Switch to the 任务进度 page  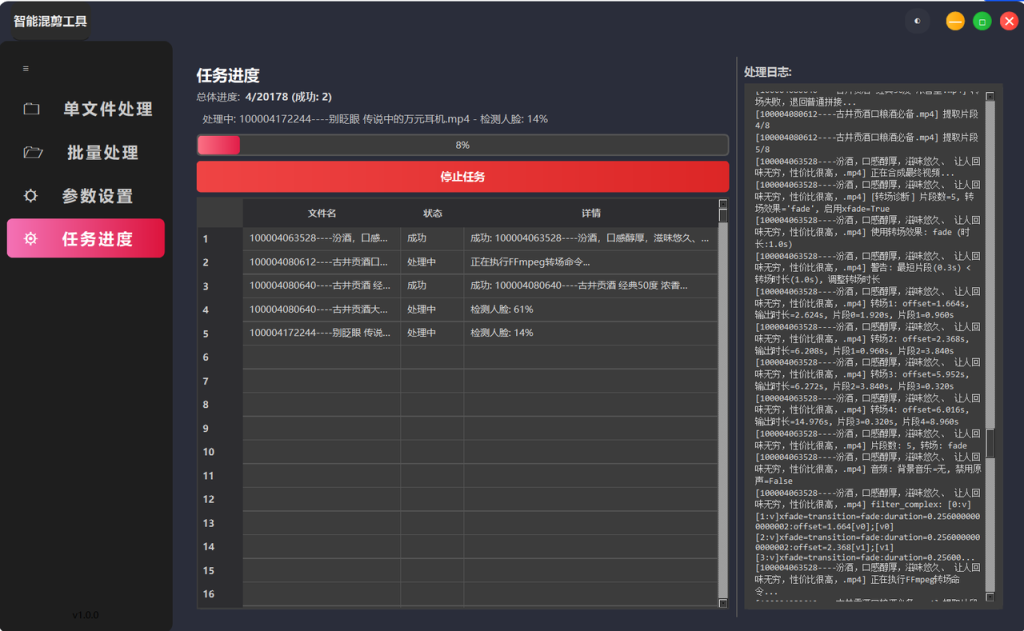tap(86, 238)
